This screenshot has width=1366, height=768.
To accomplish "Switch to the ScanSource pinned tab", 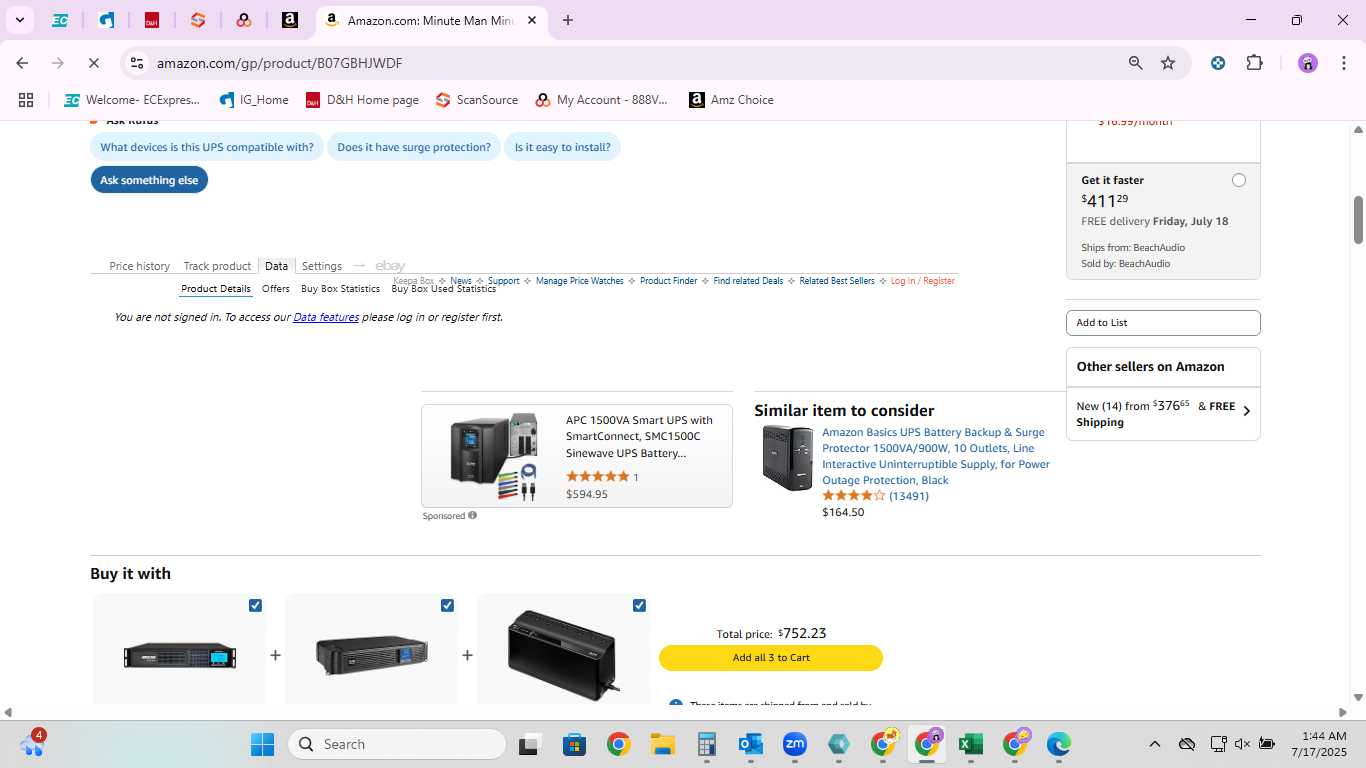I will (198, 20).
